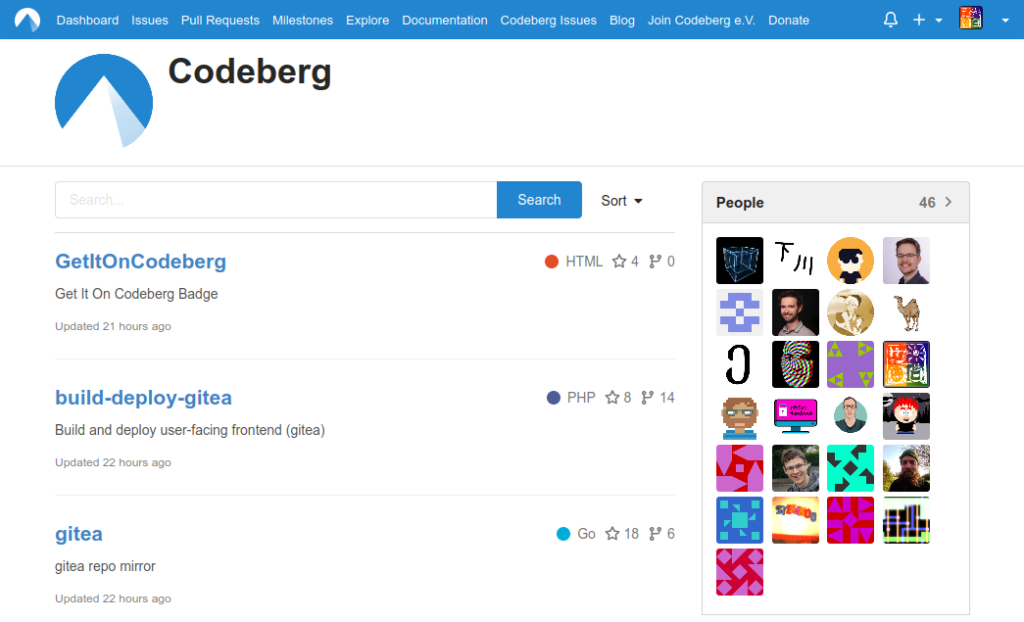View forks of build-deploy-gitea

[x=657, y=397]
